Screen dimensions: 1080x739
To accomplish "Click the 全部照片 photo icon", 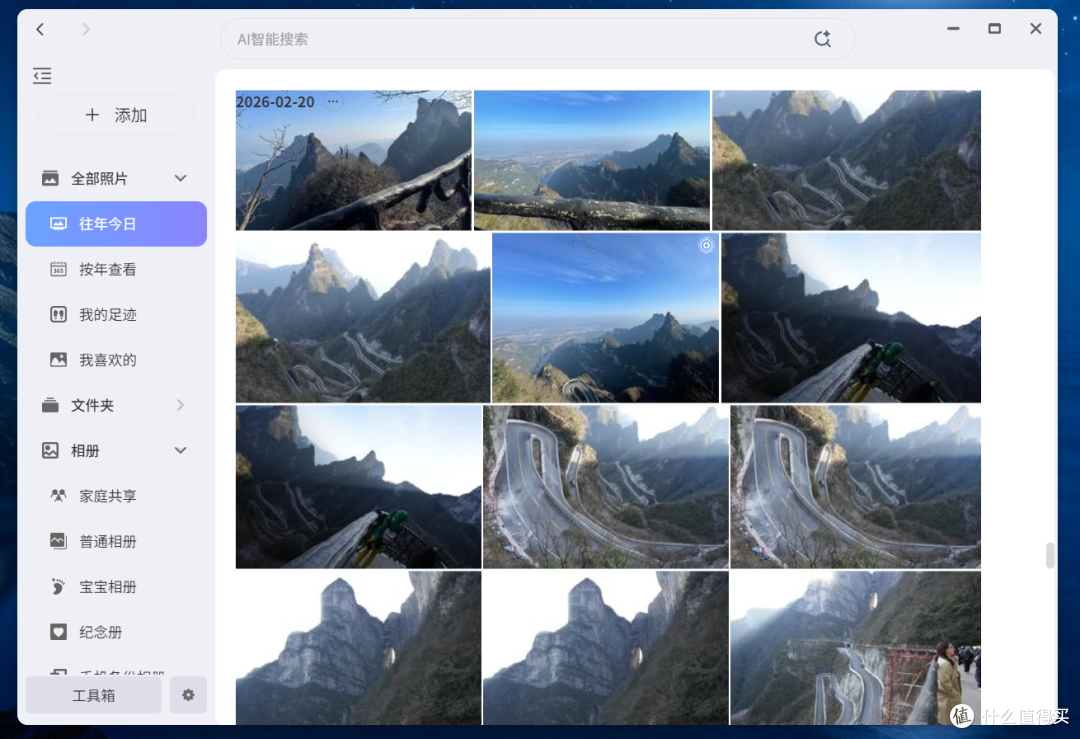I will pyautogui.click(x=50, y=178).
